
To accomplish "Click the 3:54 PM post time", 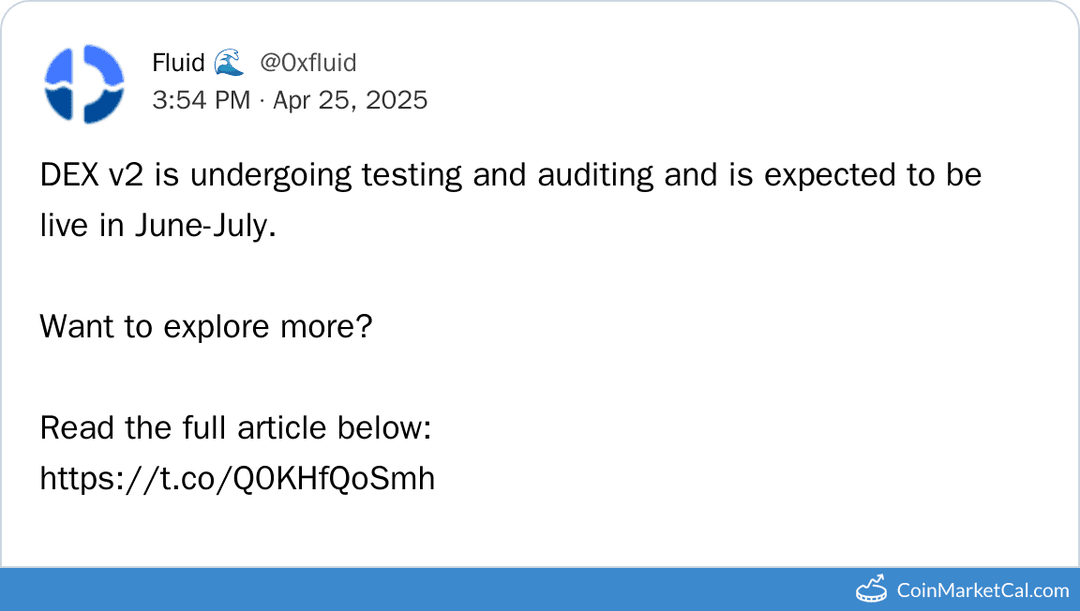I will point(201,100).
